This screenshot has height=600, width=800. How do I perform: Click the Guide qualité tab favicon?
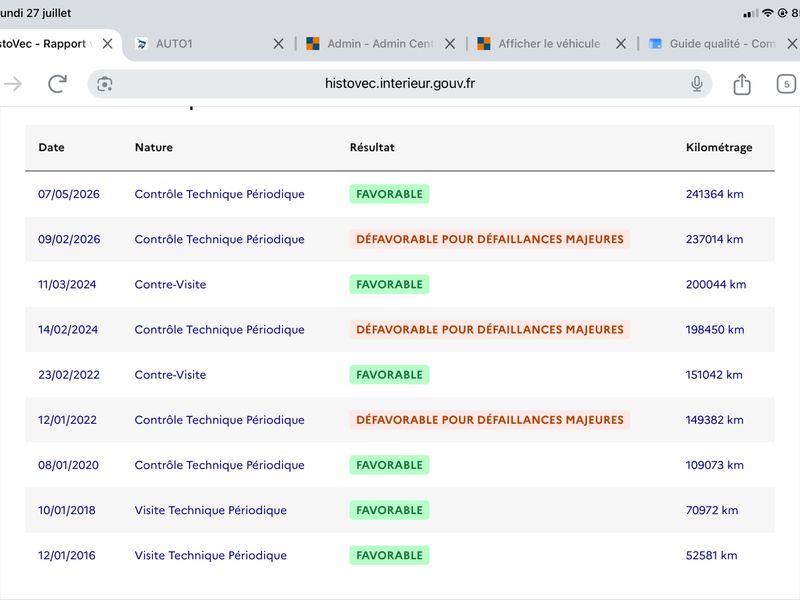tap(655, 44)
